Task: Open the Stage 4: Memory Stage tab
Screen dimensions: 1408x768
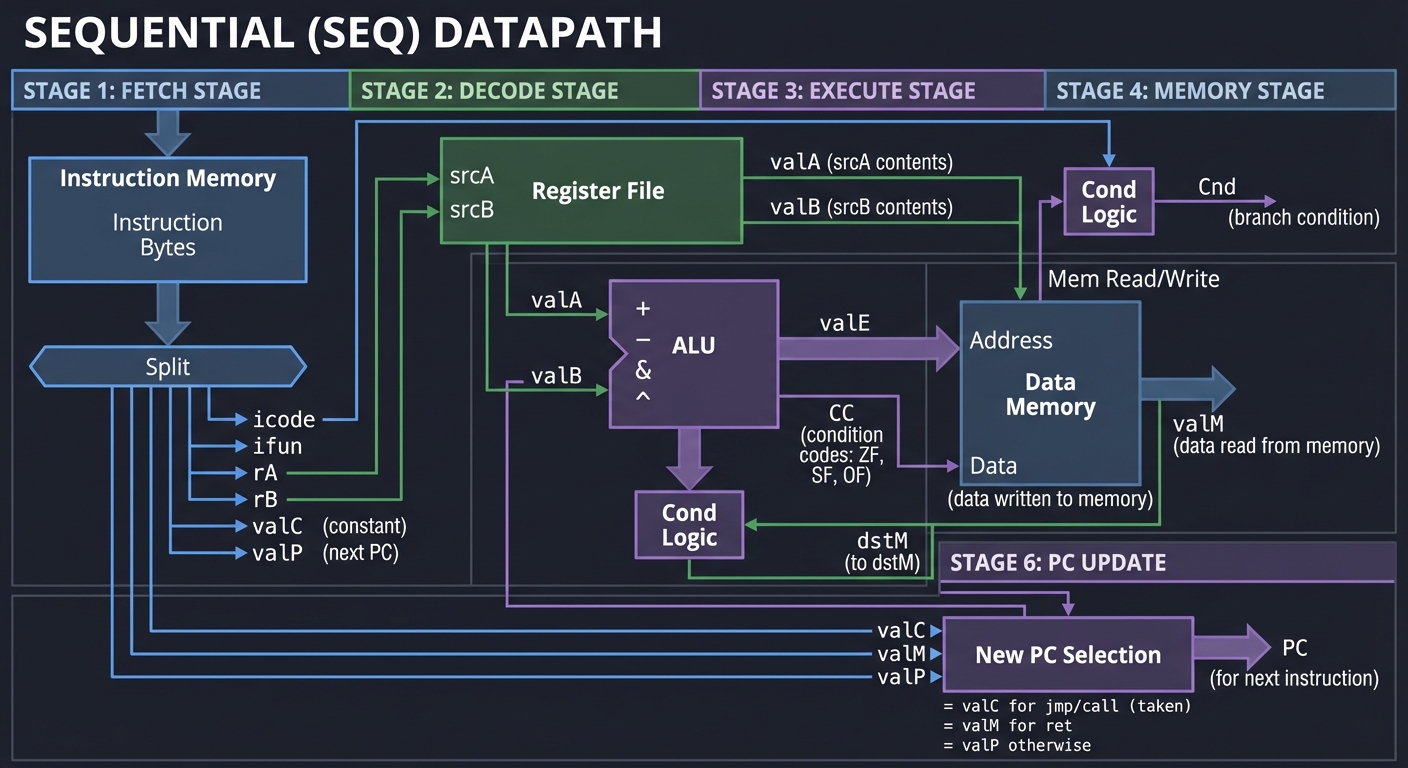Action: pyautogui.click(x=1220, y=90)
